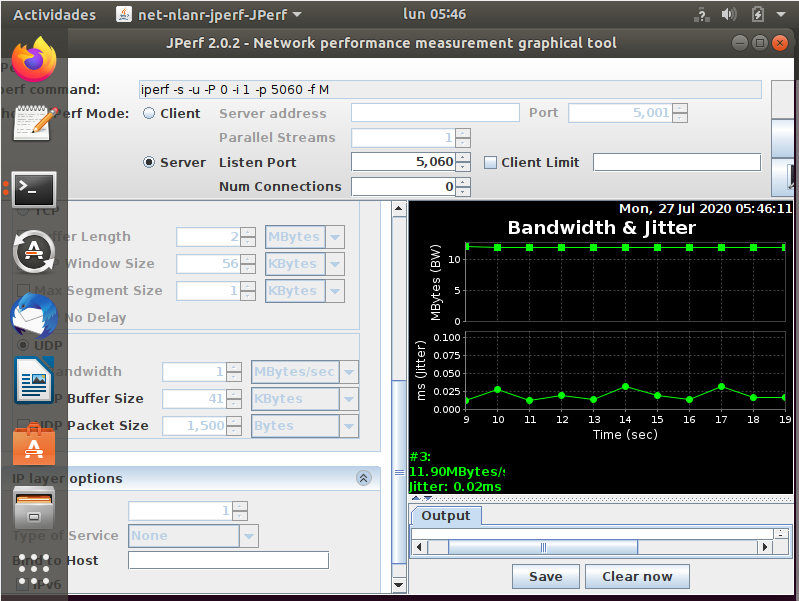Viewport: 799px width, 601px height.
Task: Open Firefox from the dock
Action: (34, 59)
